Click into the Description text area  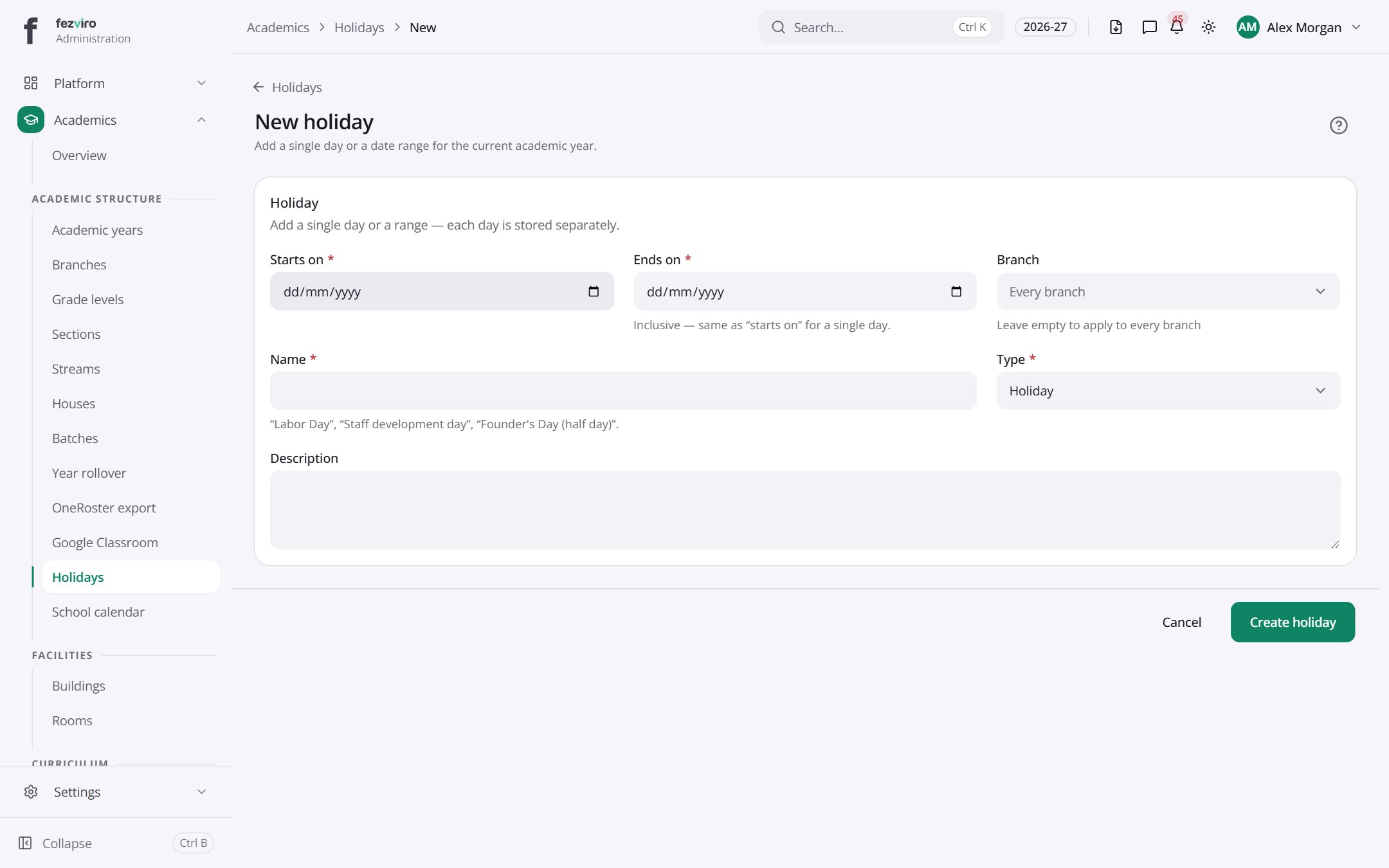click(x=805, y=510)
